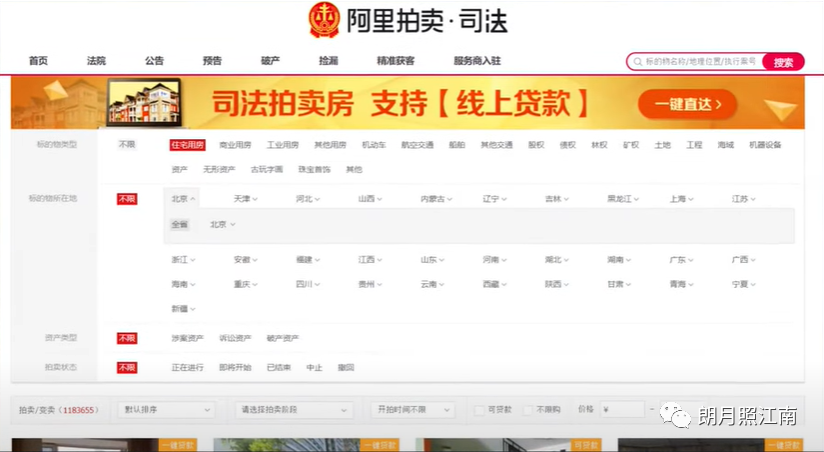Expand the 浙江 province dropdown

tap(183, 260)
